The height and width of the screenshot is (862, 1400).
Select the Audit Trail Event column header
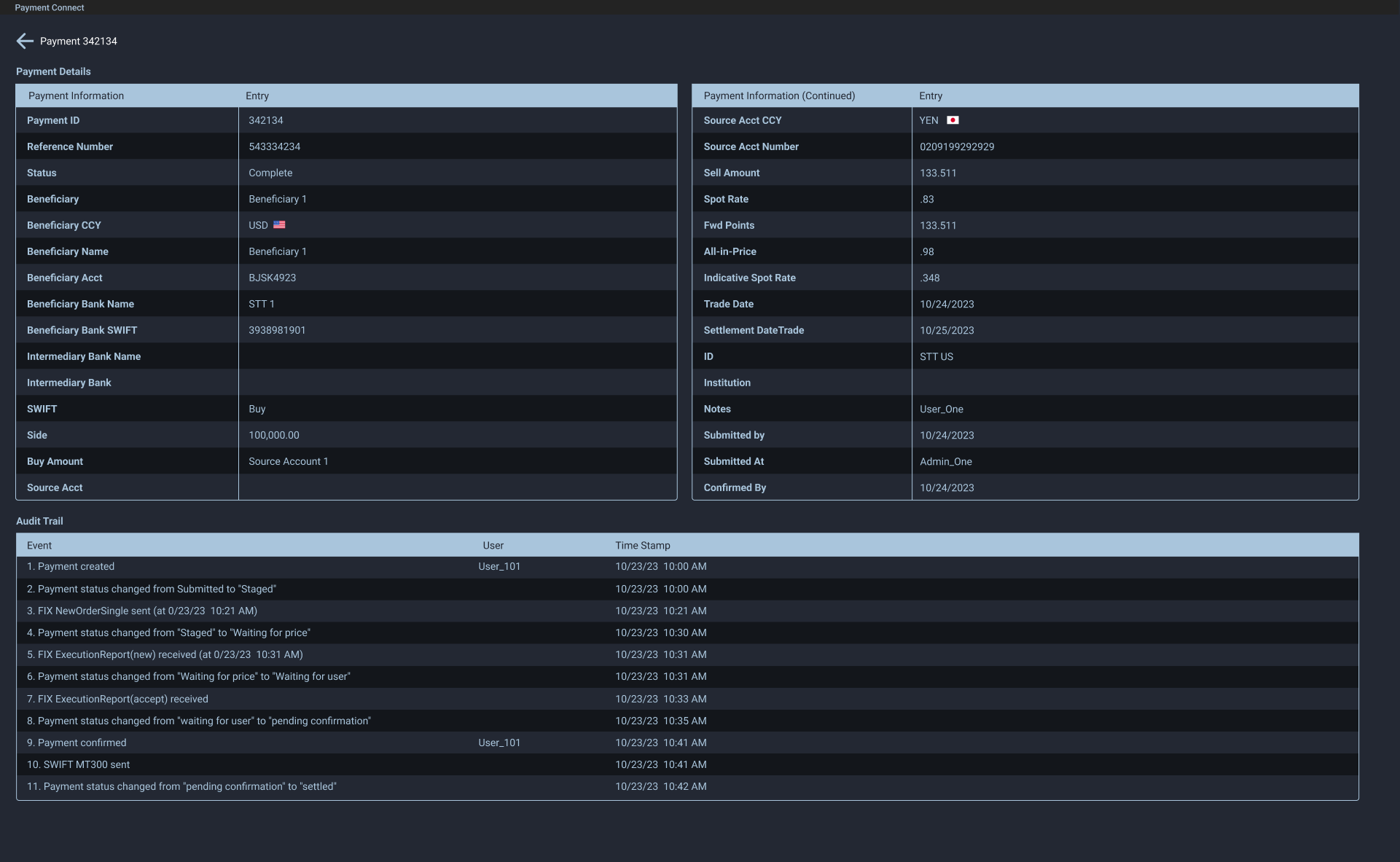39,545
